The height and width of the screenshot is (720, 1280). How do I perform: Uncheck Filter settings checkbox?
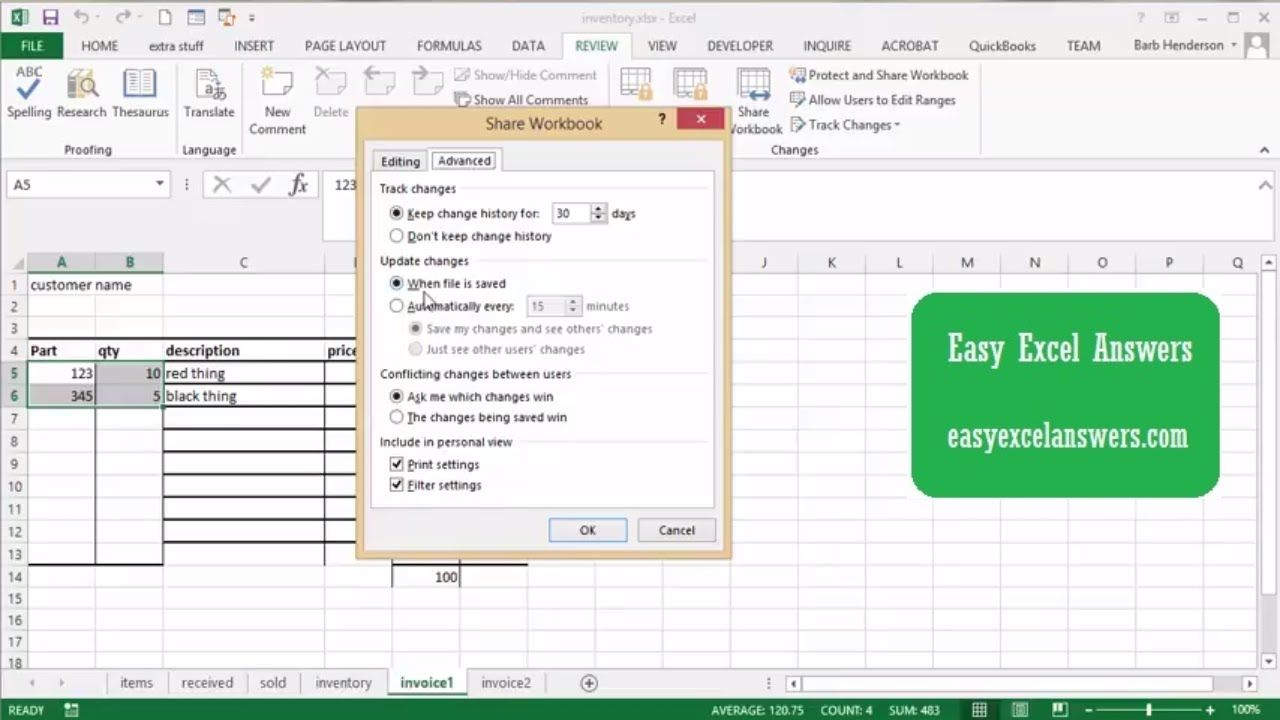click(397, 485)
